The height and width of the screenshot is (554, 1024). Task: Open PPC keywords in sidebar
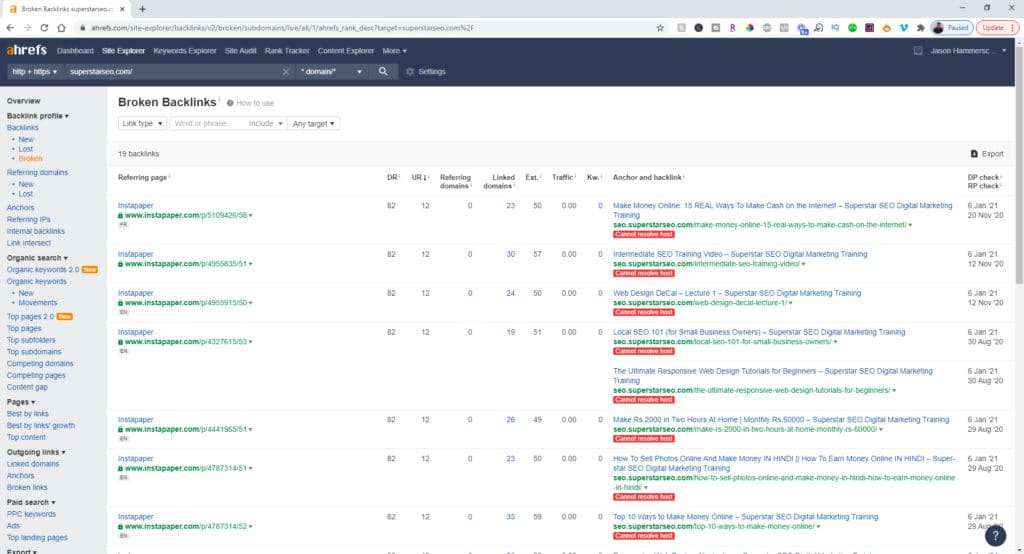tap(31, 514)
